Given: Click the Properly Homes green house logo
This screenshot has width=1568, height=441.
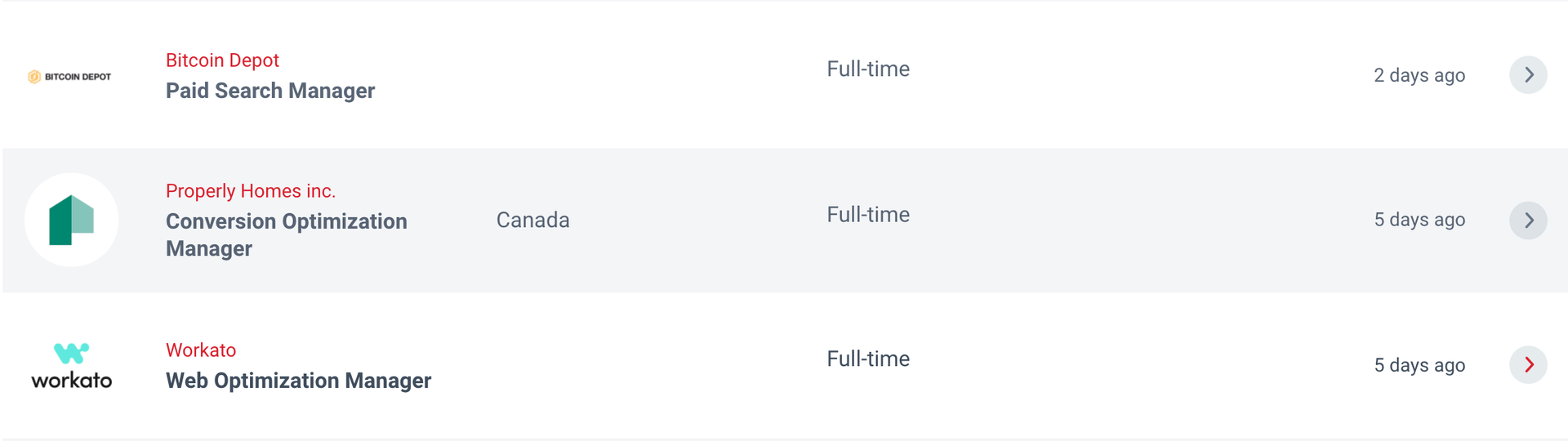Looking at the screenshot, I should [x=72, y=220].
